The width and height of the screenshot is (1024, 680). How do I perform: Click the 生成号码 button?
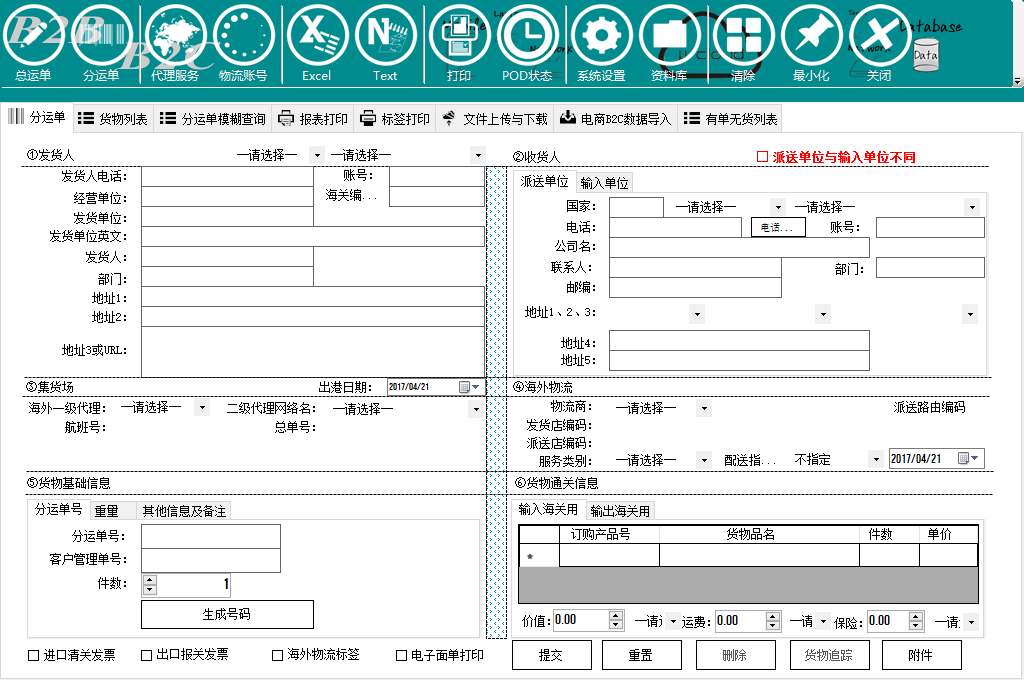(227, 614)
